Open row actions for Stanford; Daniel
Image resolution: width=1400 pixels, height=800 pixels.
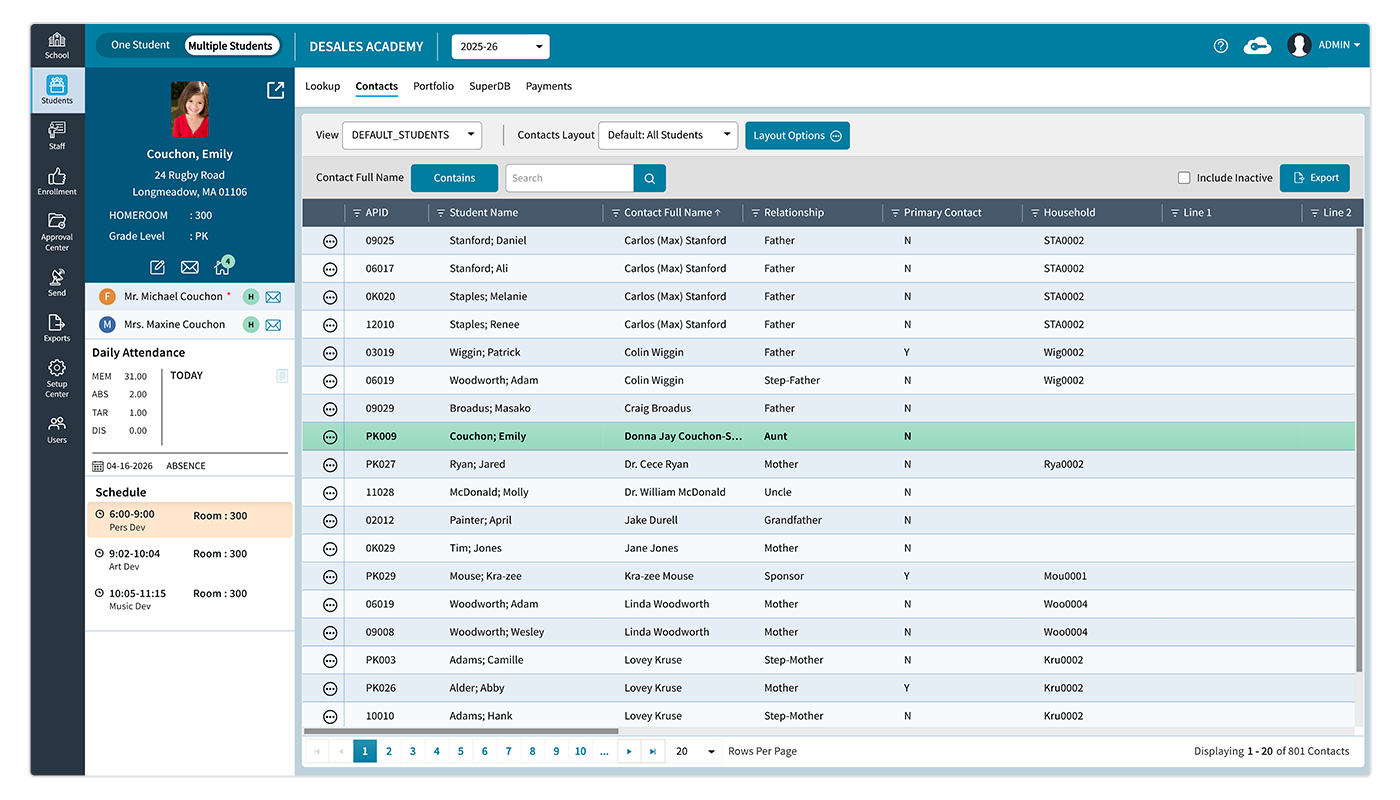pyautogui.click(x=330, y=241)
